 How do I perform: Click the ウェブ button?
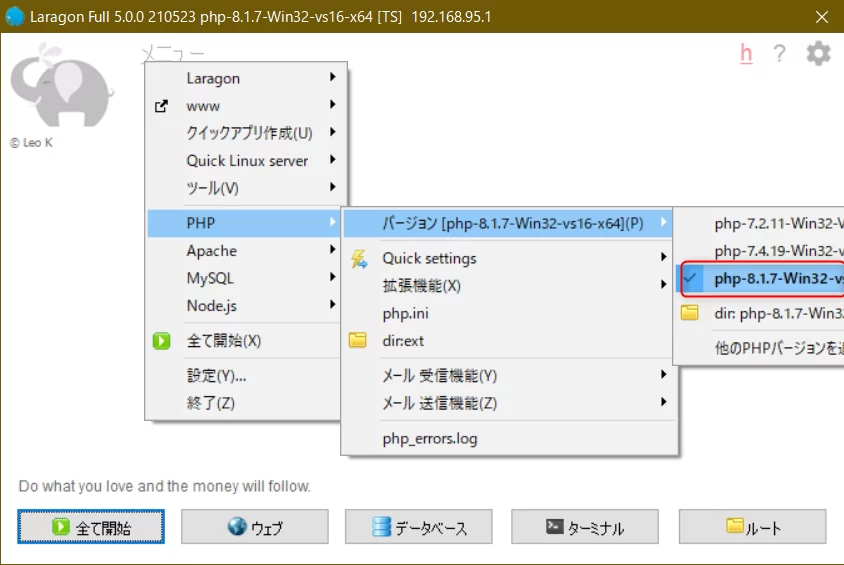point(255,527)
